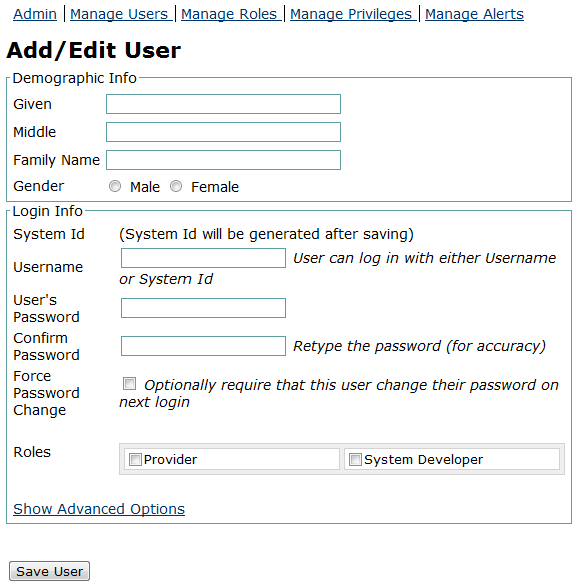
Task: Click the Confirm Password field
Action: click(x=203, y=346)
